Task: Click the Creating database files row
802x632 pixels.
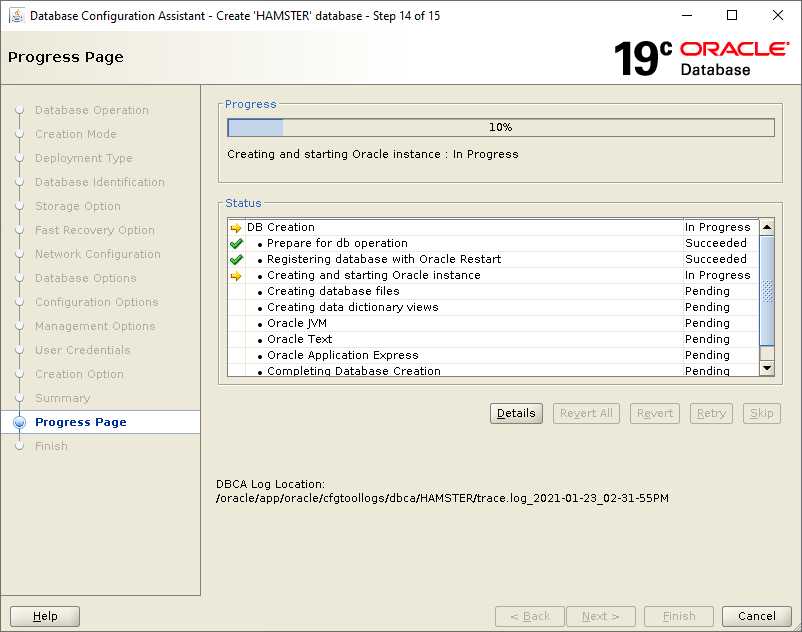Action: point(493,291)
